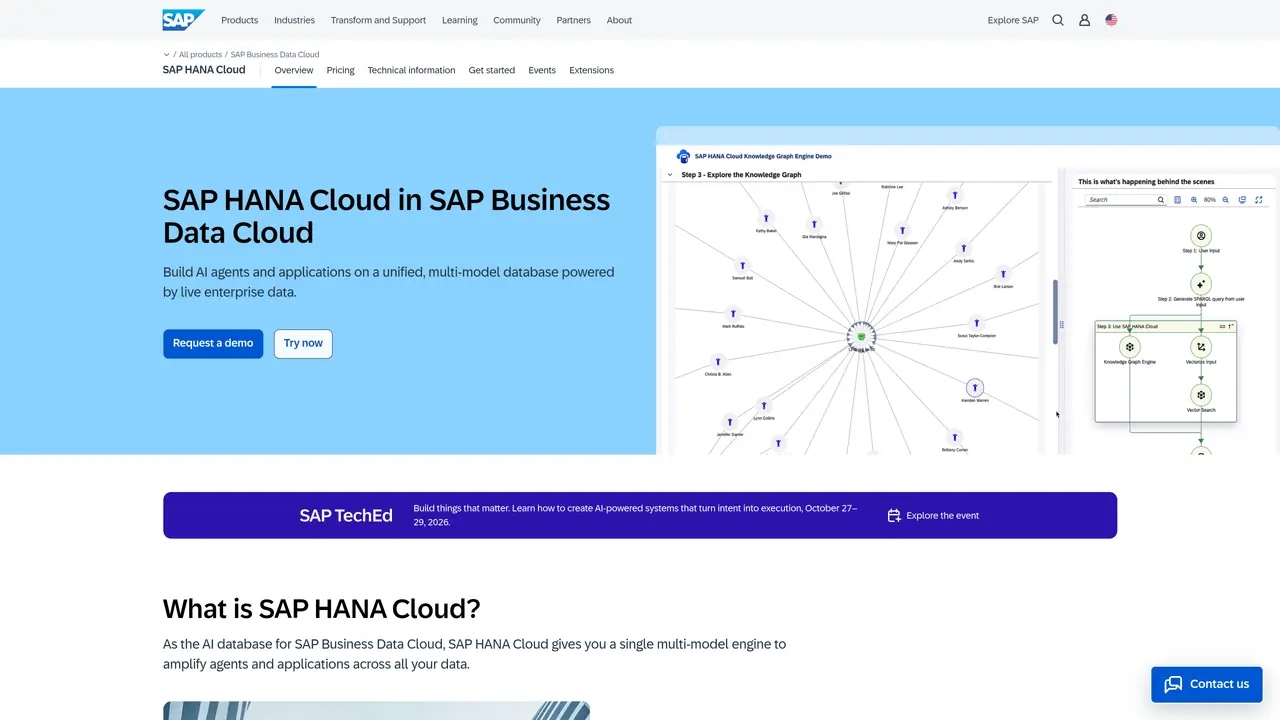Click the Samuel Ball person node
Viewport: 1280px width, 720px height.
pos(742,267)
